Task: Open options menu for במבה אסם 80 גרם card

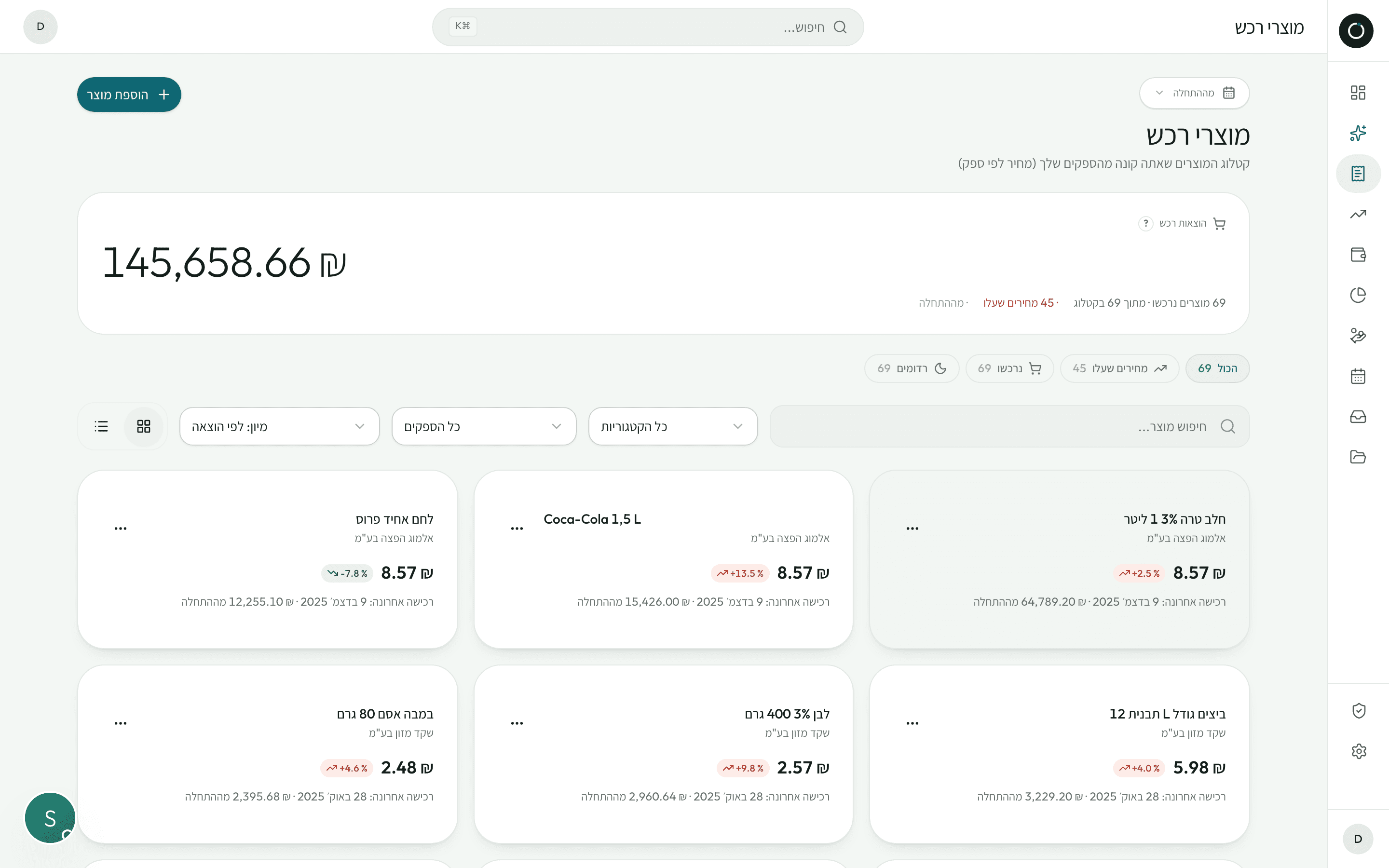Action: 121,723
